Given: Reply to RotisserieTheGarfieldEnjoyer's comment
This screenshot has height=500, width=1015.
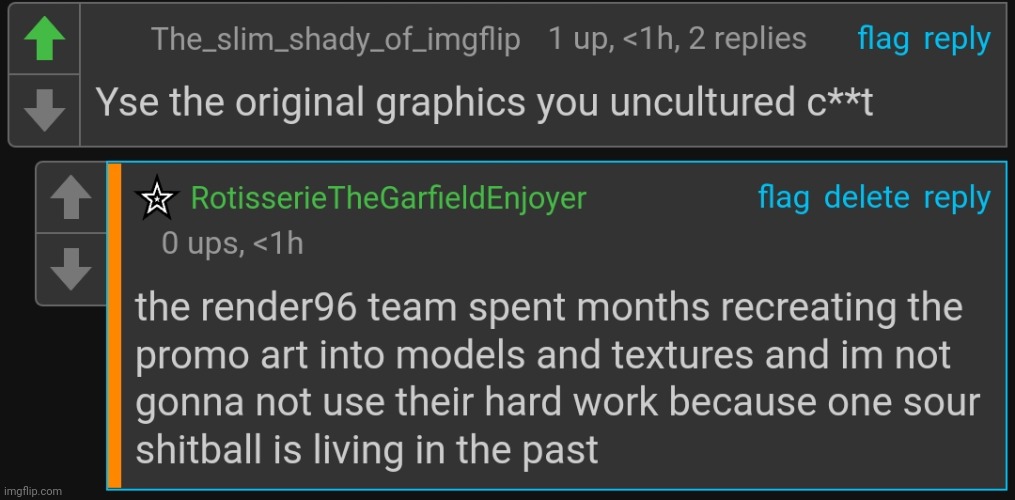Looking at the screenshot, I should (x=957, y=198).
